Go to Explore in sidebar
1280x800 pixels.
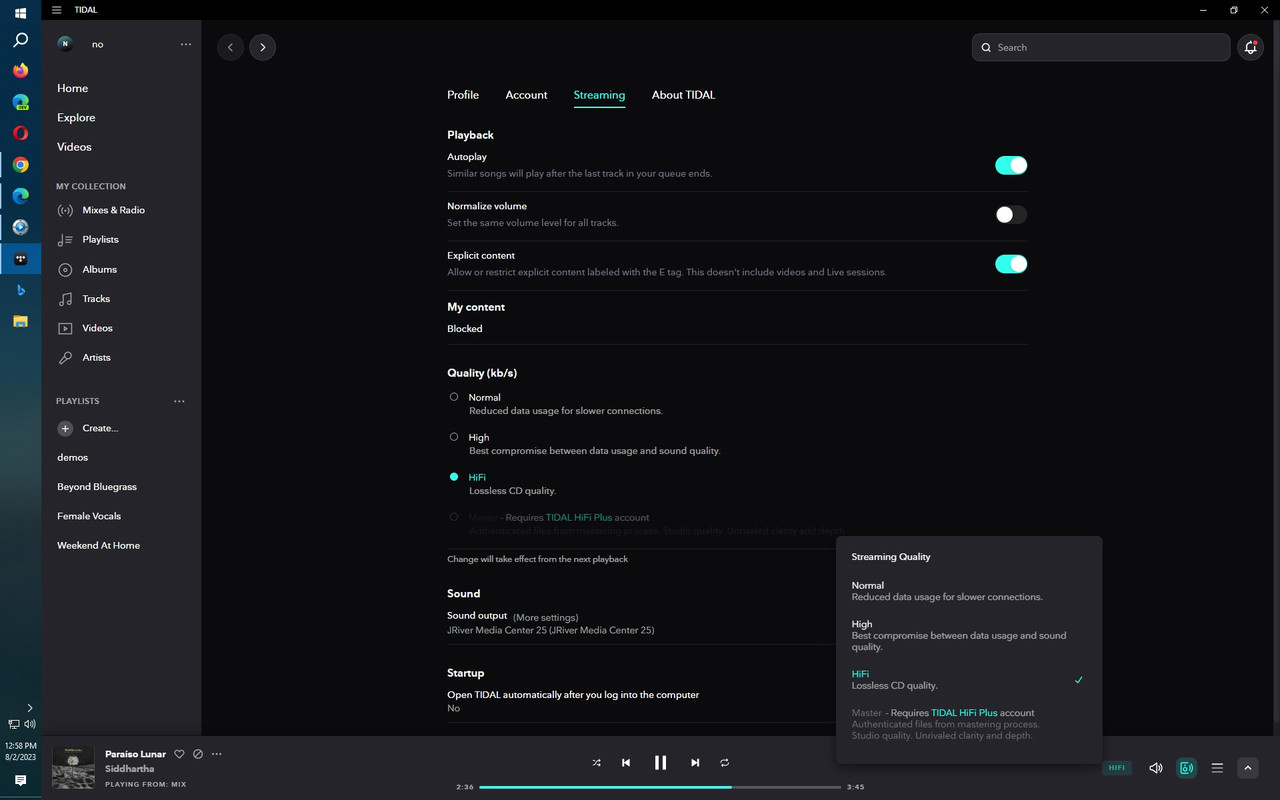point(76,117)
